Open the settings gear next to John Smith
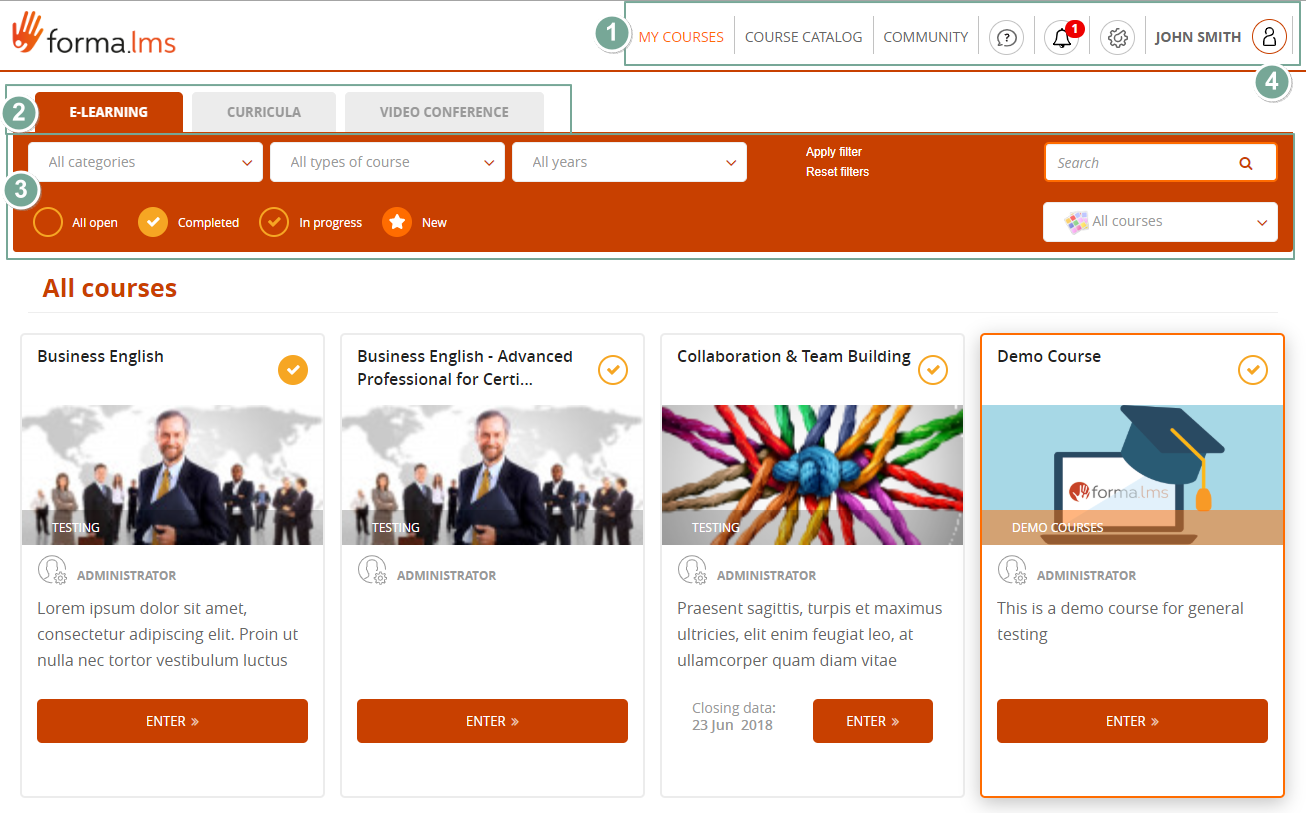Screen dimensions: 1306x813 point(1117,37)
